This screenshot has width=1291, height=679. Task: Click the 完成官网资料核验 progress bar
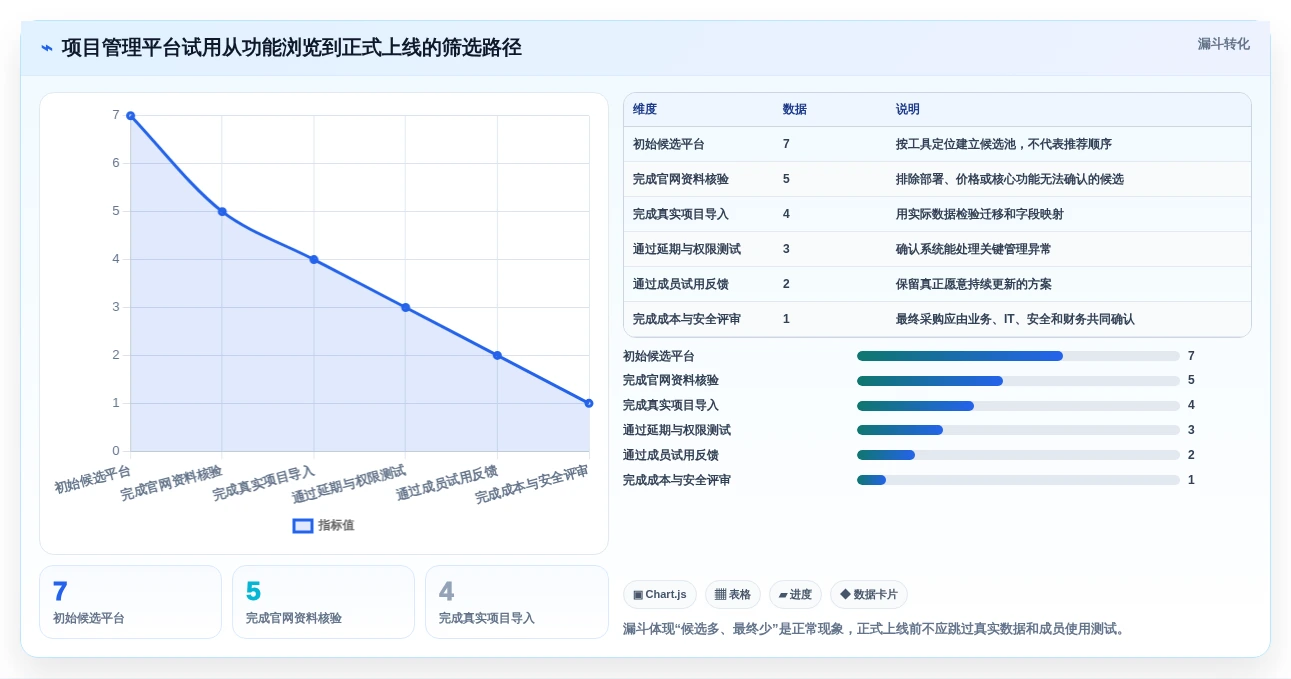1018,381
